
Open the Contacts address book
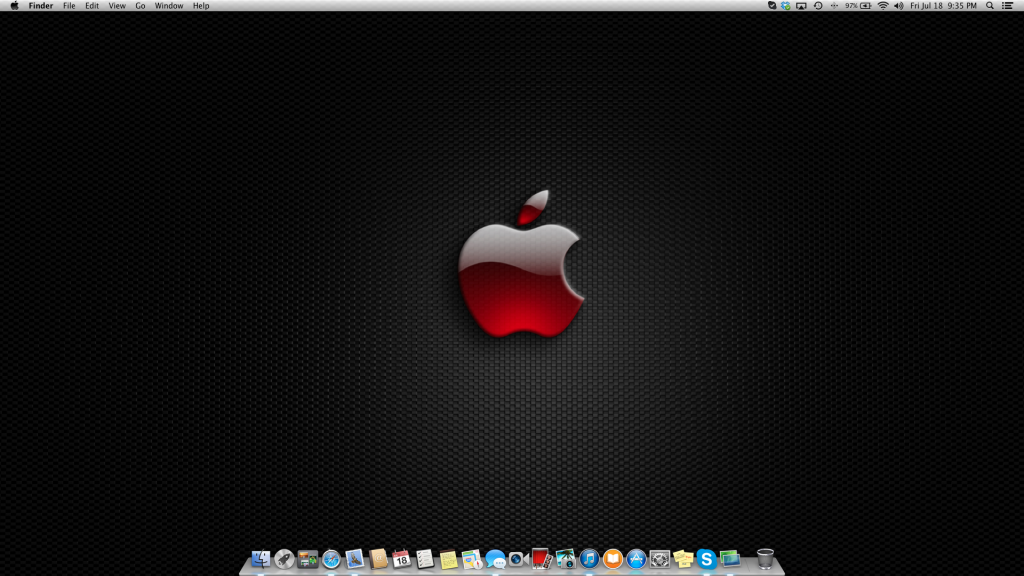pyautogui.click(x=378, y=559)
